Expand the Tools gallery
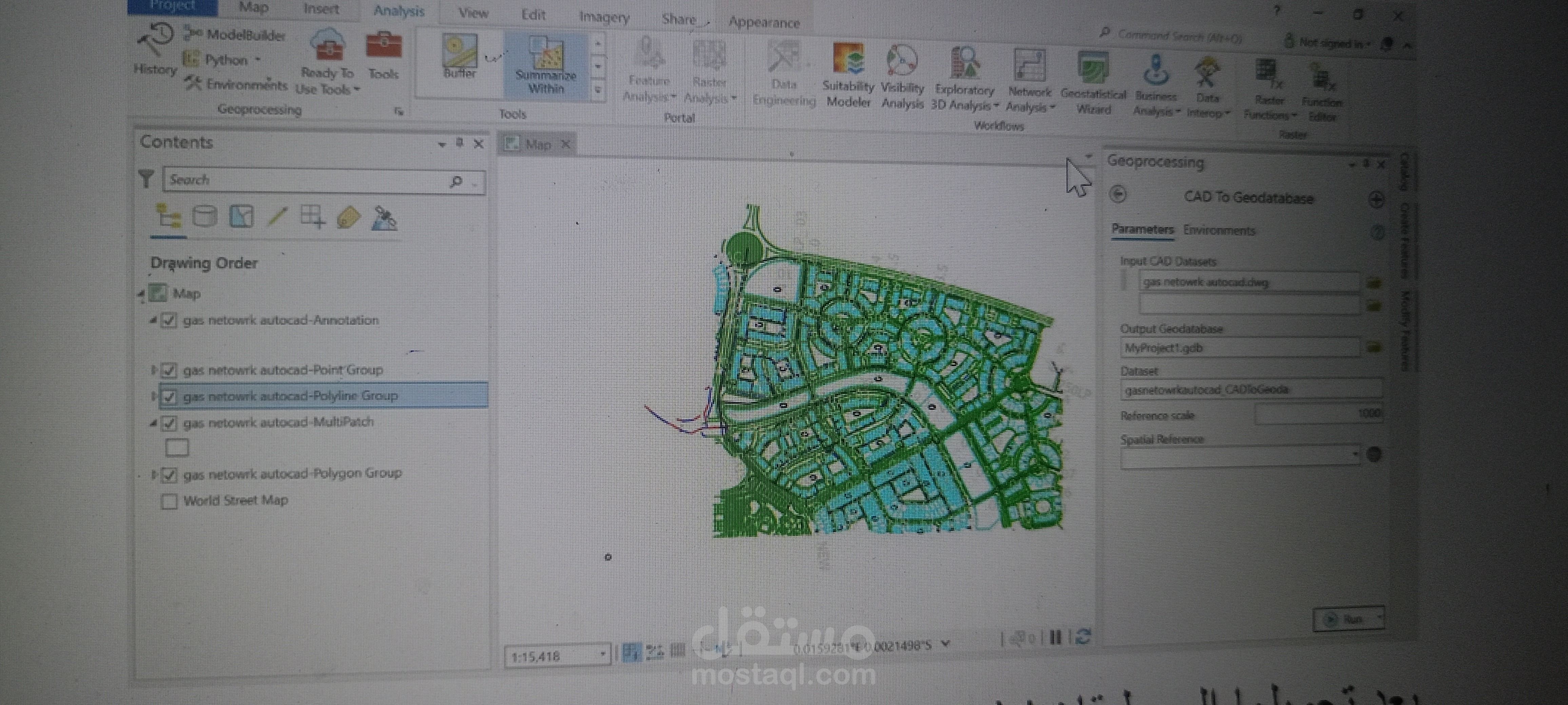The width and height of the screenshot is (1568, 705). [598, 89]
